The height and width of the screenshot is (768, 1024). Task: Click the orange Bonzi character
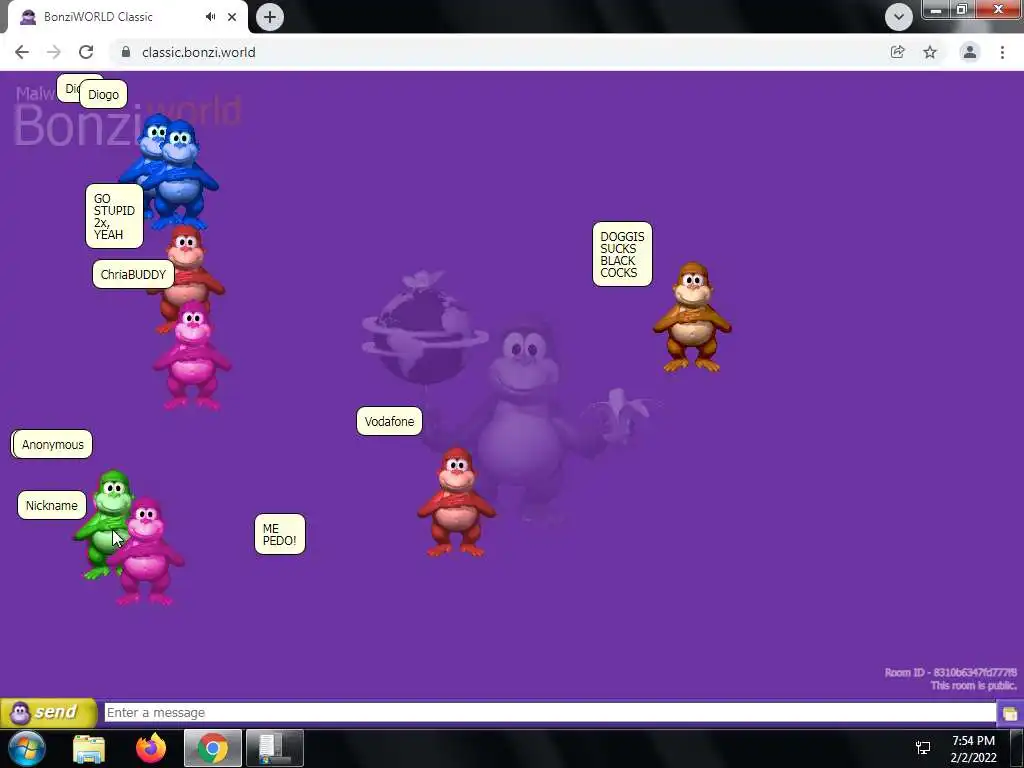[x=692, y=317]
